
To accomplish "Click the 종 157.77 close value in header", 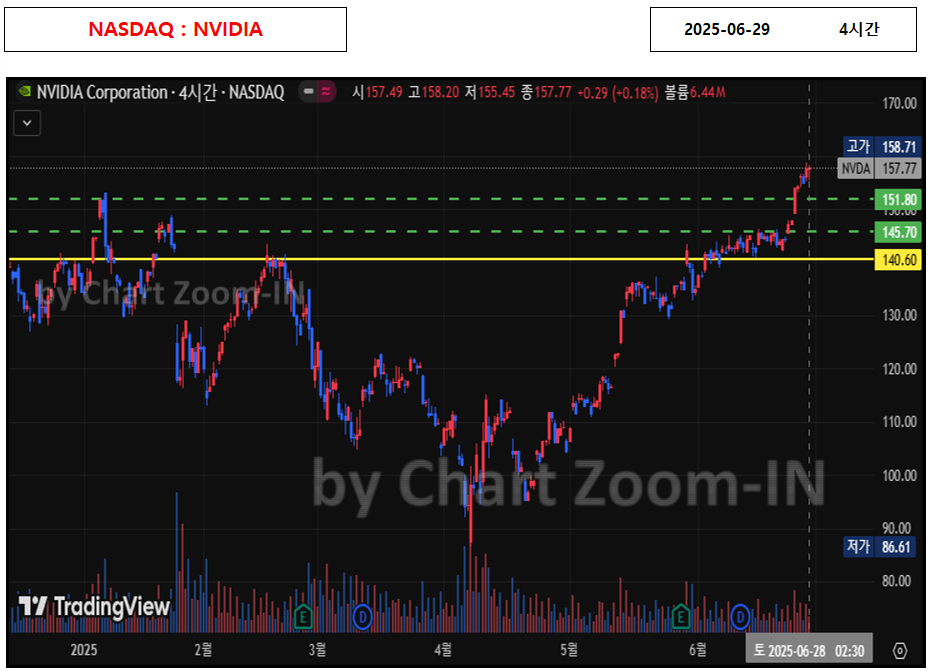I will [x=546, y=92].
